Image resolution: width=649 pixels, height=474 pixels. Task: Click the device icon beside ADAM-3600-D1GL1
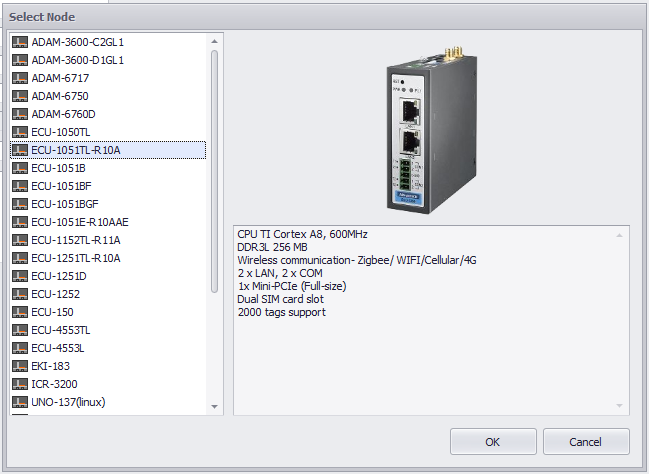[x=20, y=60]
